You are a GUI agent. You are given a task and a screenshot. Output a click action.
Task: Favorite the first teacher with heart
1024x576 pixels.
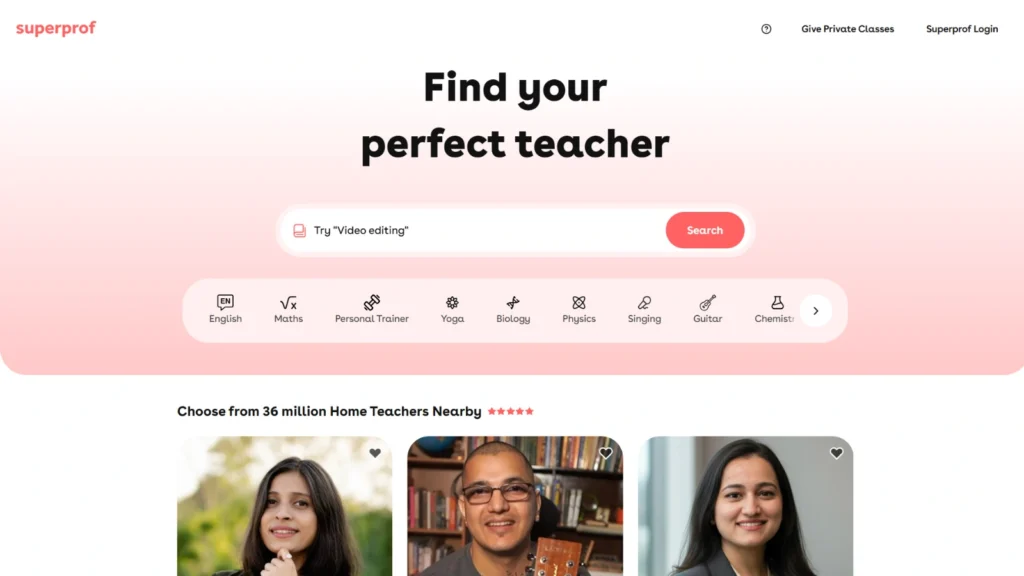[x=375, y=453]
